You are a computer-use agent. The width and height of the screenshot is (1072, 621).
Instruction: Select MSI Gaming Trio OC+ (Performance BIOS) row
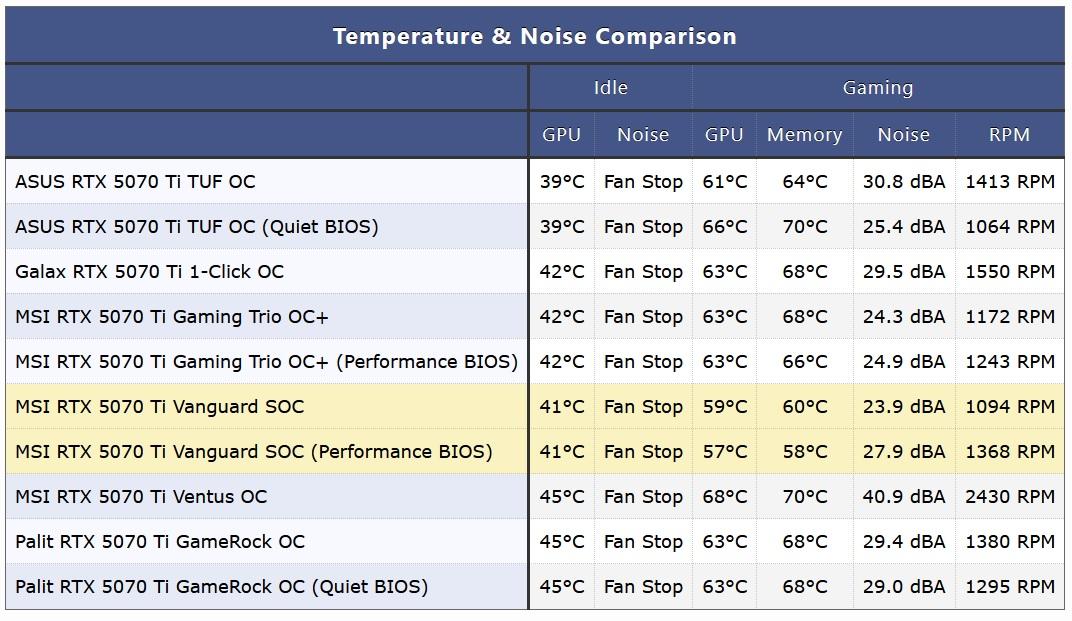(x=266, y=362)
